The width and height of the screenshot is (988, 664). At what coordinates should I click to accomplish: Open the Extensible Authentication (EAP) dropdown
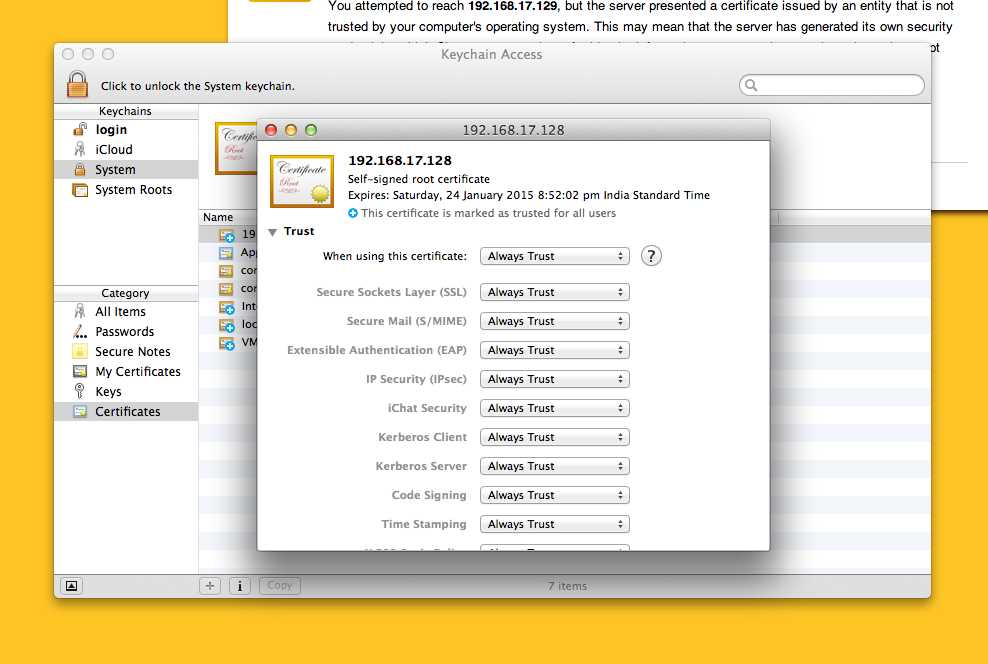(554, 350)
